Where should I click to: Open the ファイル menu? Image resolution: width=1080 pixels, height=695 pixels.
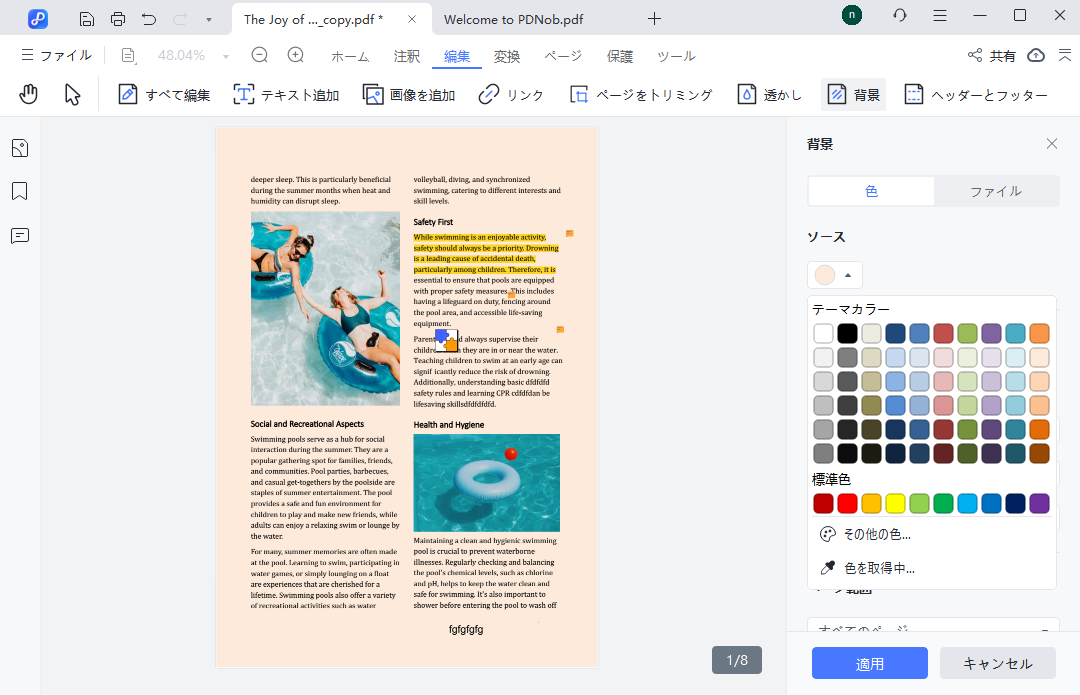[x=56, y=56]
